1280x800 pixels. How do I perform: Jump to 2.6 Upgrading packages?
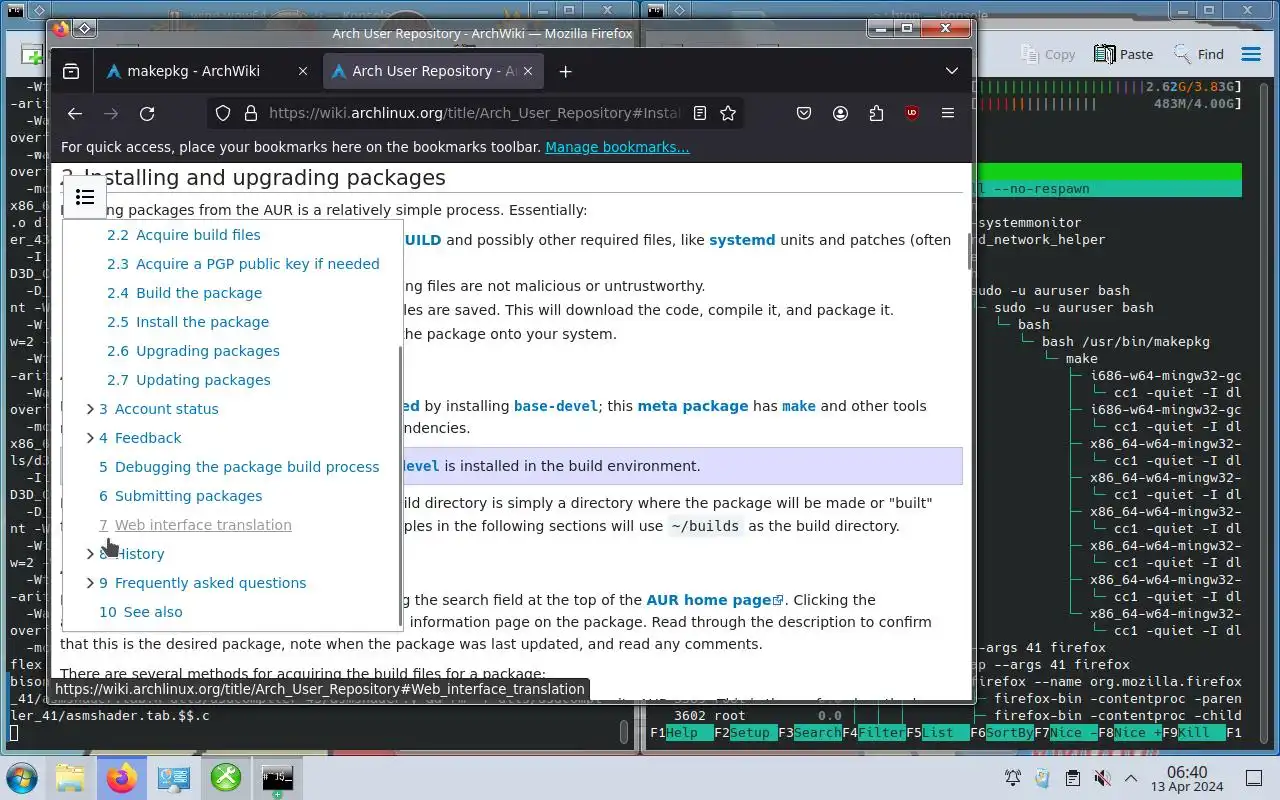coord(193,351)
